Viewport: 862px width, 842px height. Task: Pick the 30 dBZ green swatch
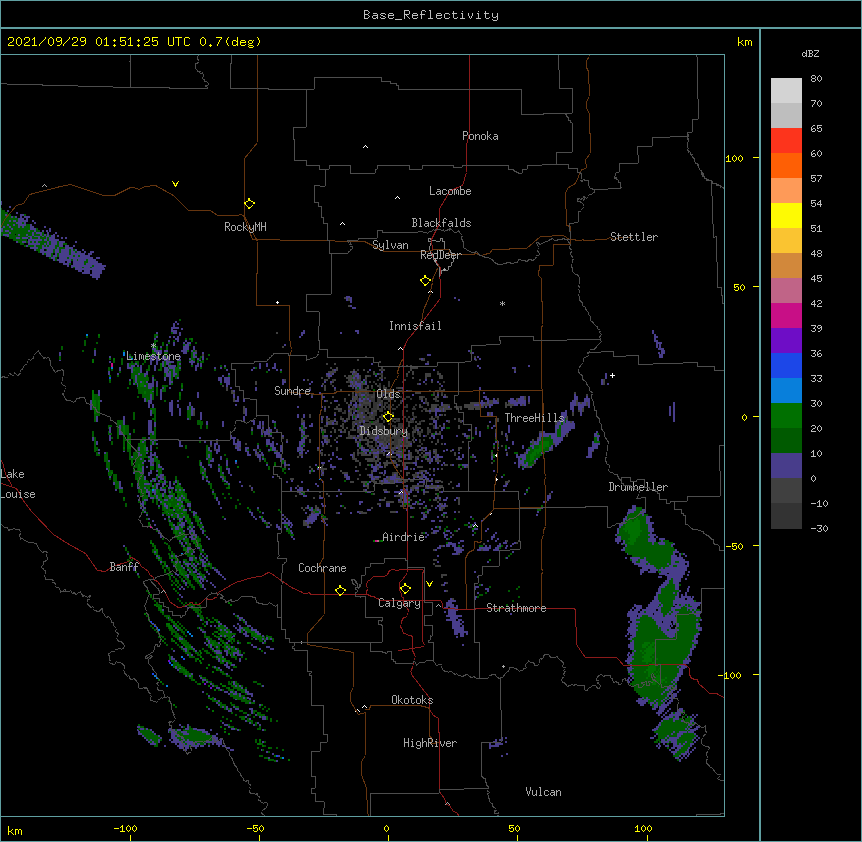tap(786, 416)
